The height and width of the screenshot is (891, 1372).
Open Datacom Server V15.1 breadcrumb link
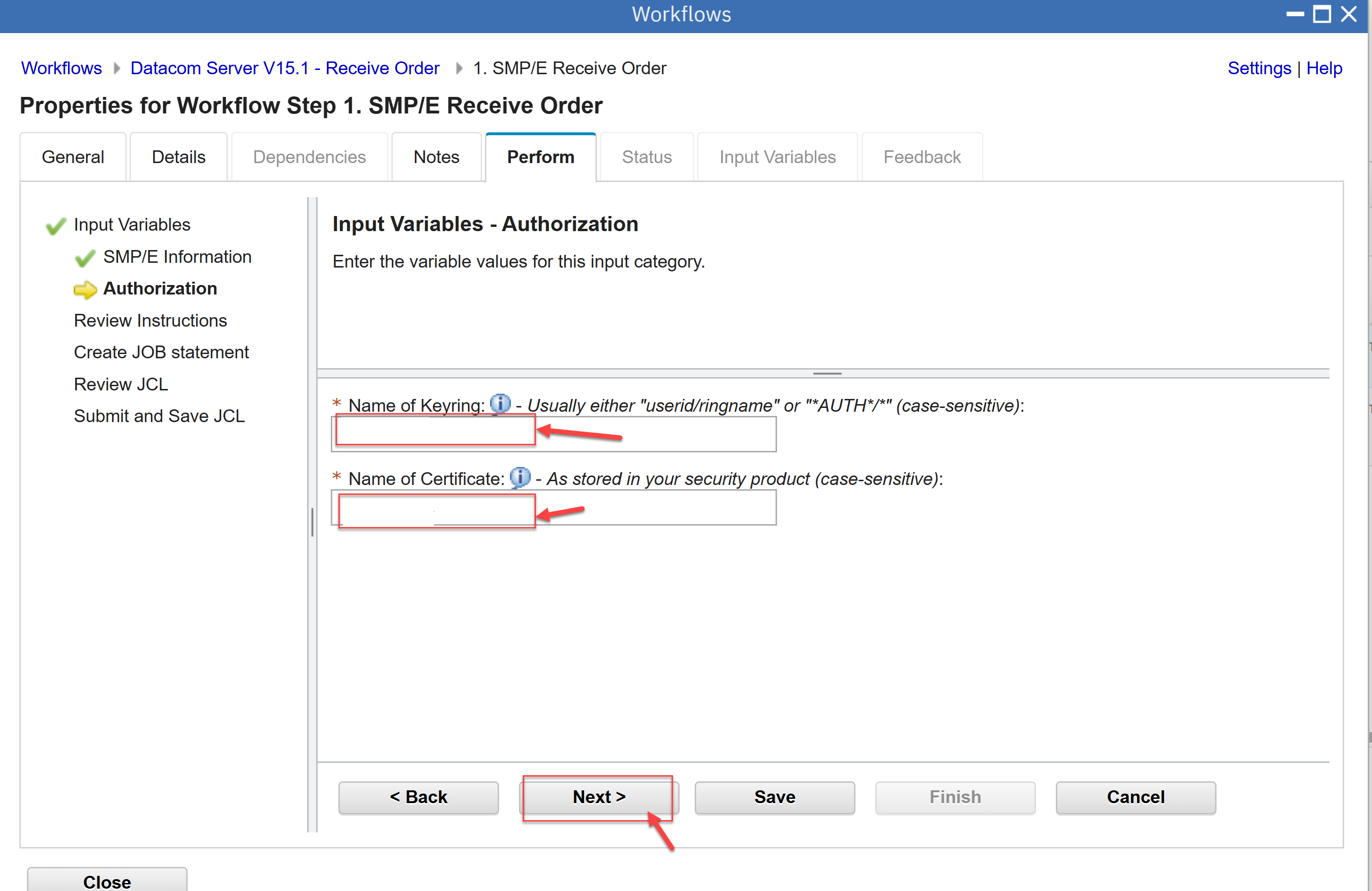285,68
